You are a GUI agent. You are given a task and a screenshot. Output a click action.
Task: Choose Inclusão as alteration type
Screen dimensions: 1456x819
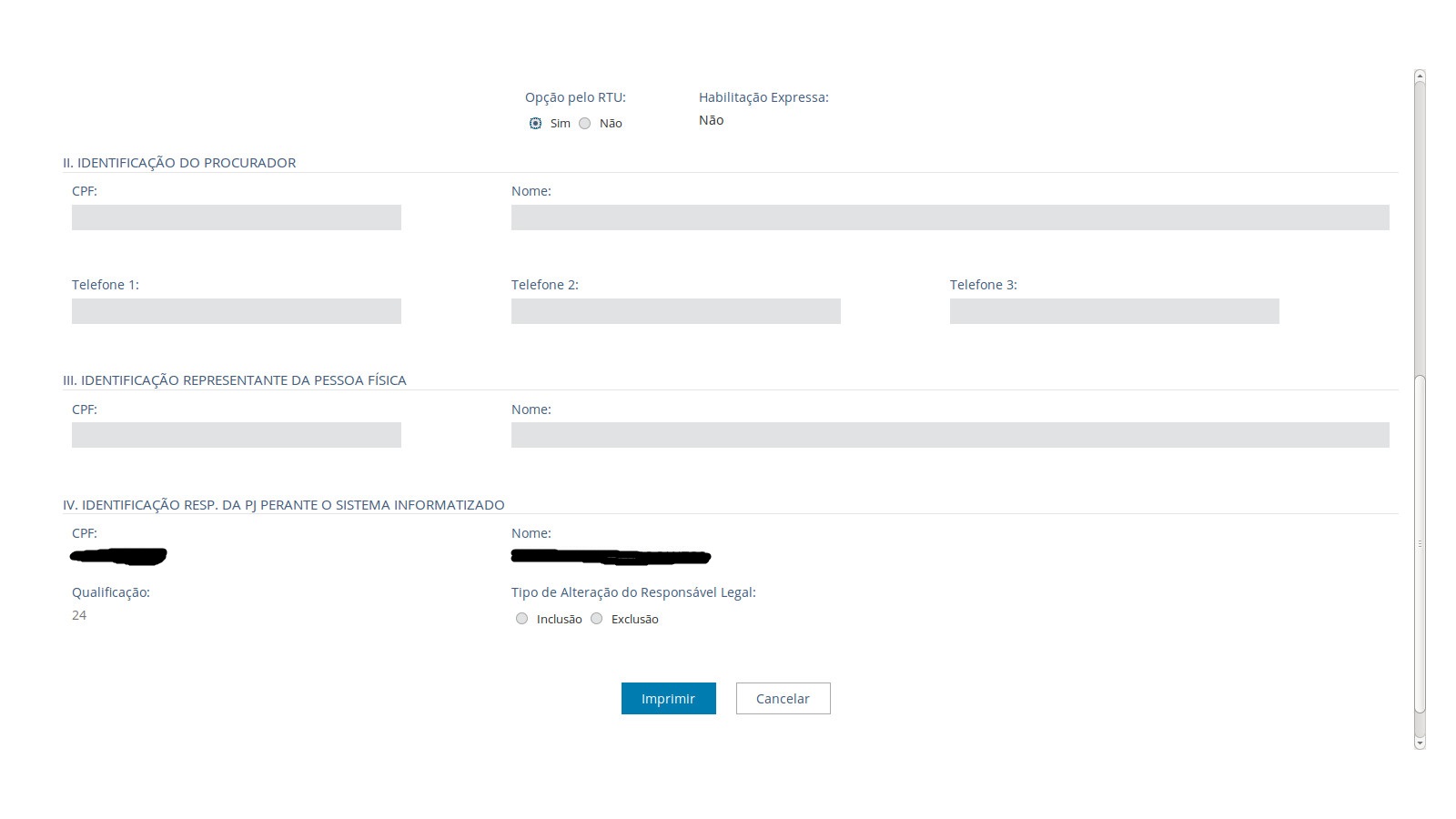521,619
